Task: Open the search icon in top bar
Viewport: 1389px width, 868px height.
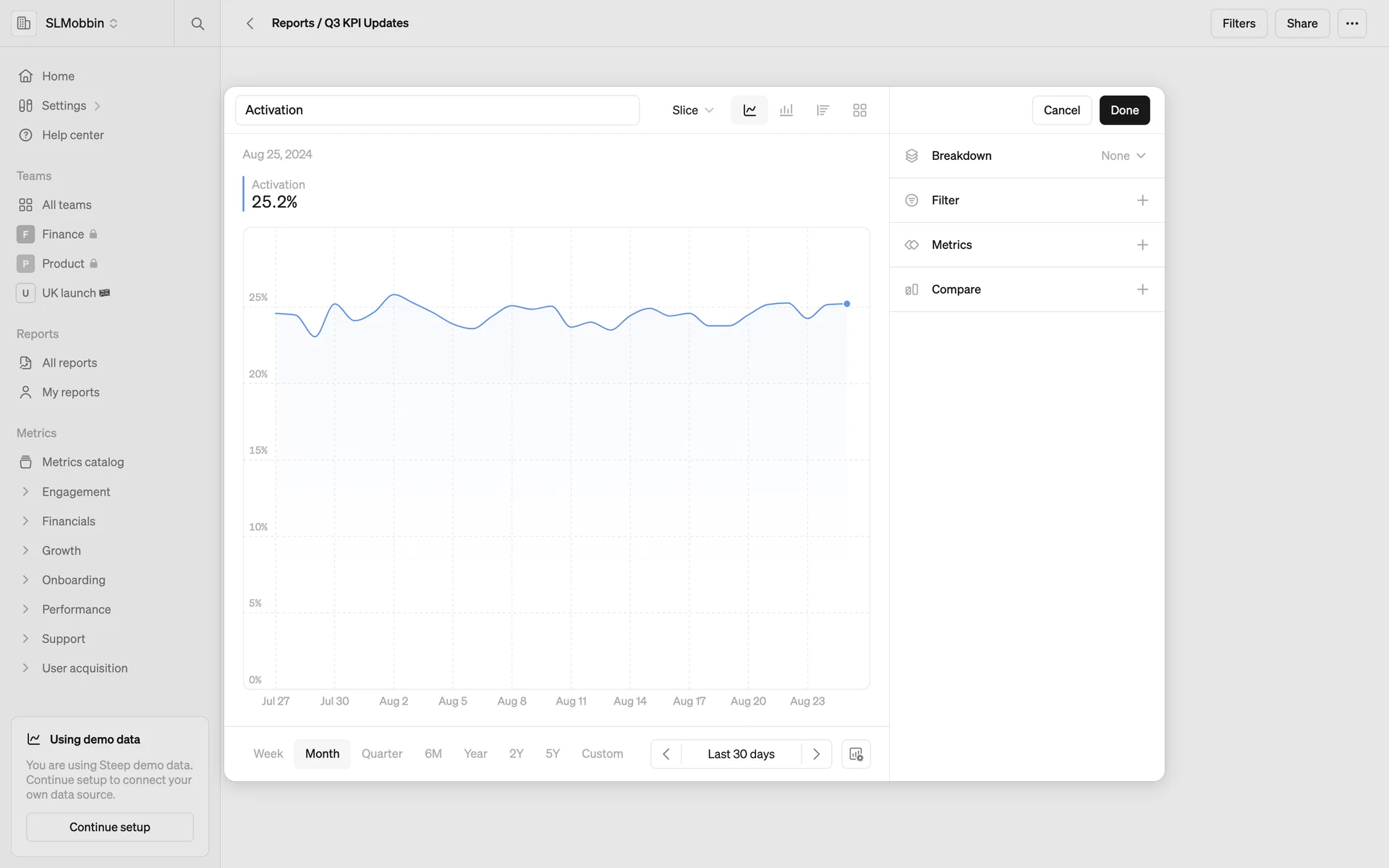Action: tap(197, 23)
